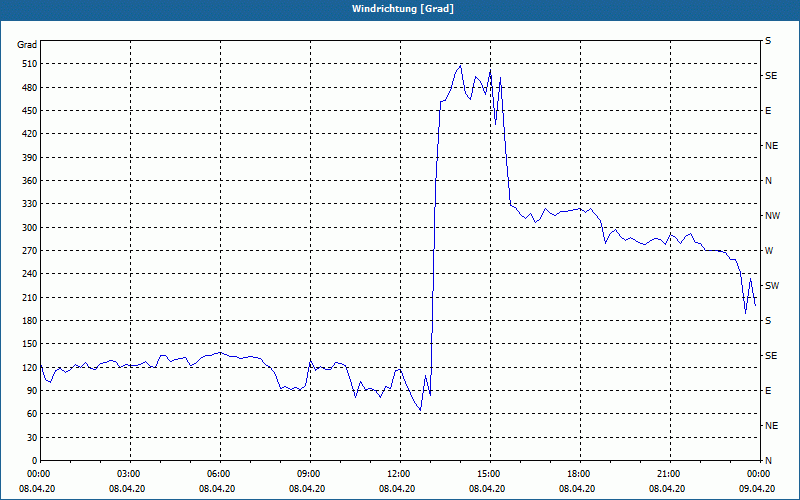Choose the 60 degree axis label
The height and width of the screenshot is (500, 800).
tap(33, 414)
